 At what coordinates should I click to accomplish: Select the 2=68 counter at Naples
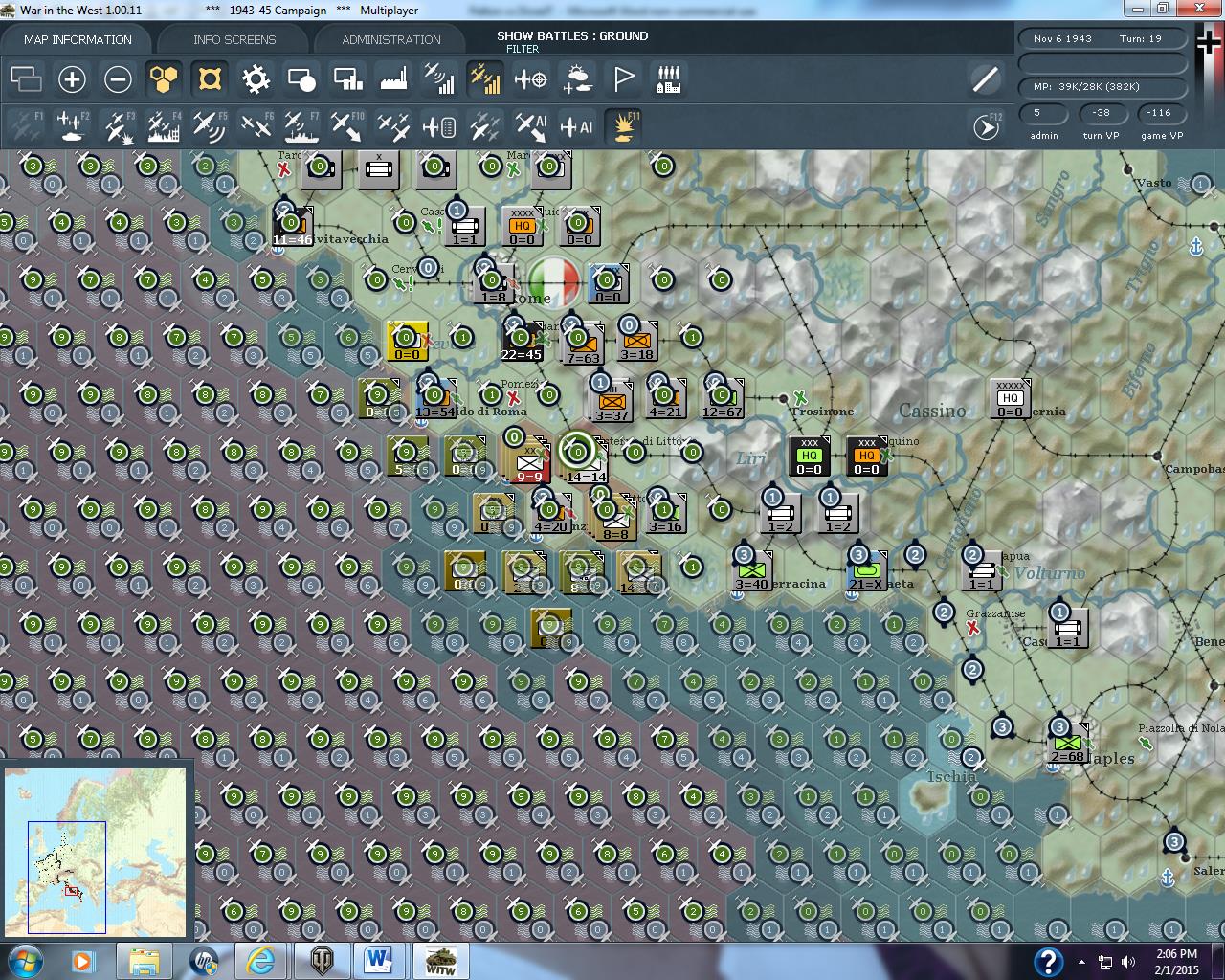click(x=1067, y=743)
